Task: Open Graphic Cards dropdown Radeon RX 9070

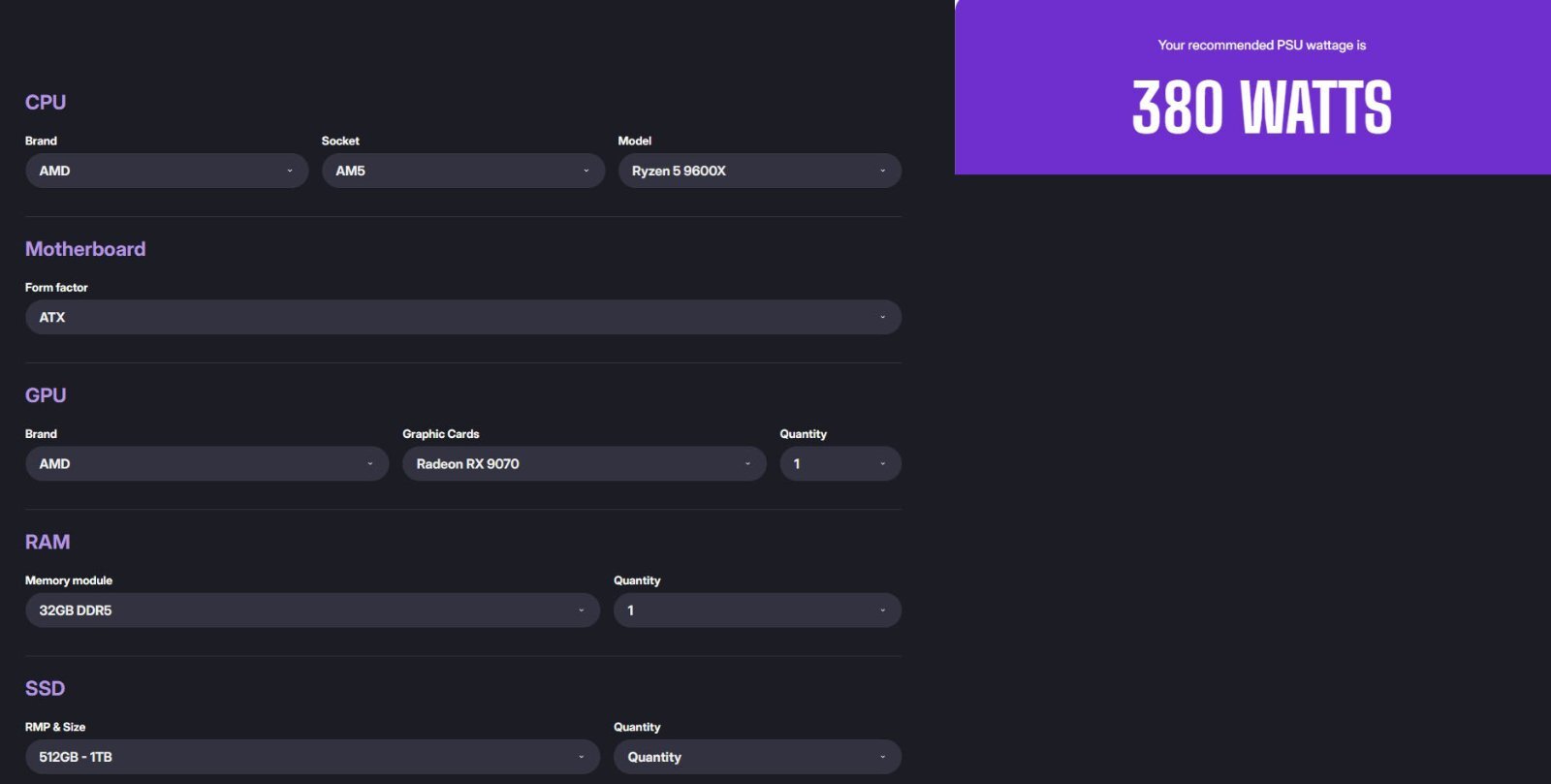Action: [585, 464]
